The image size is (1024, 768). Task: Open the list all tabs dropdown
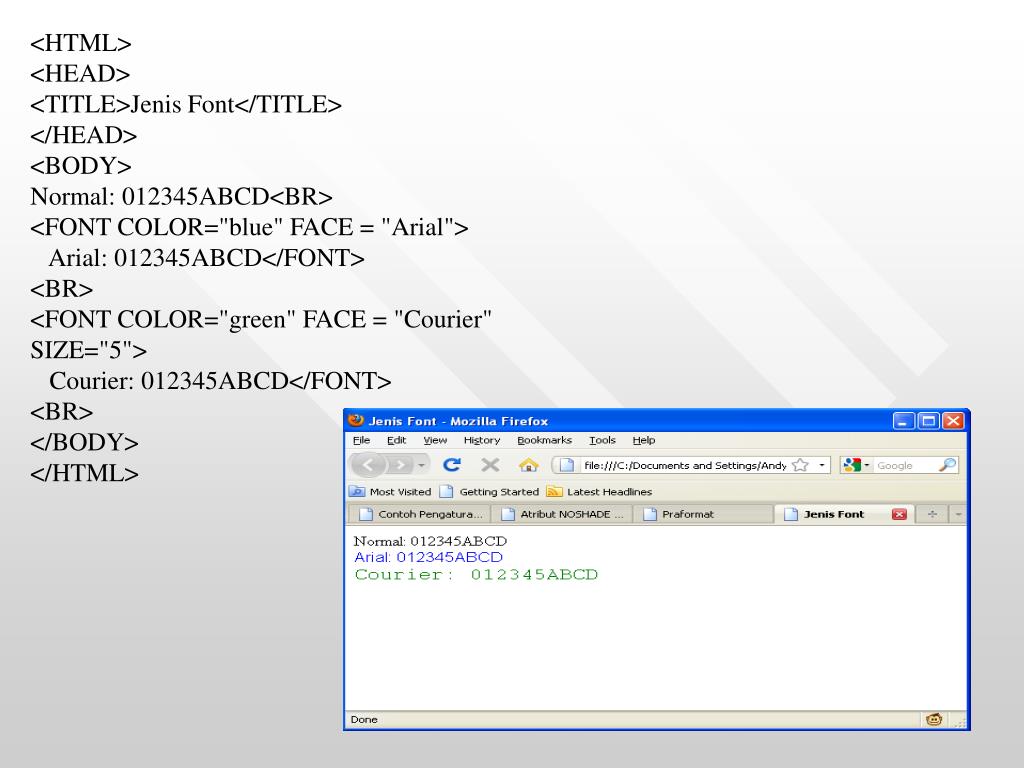click(x=958, y=515)
